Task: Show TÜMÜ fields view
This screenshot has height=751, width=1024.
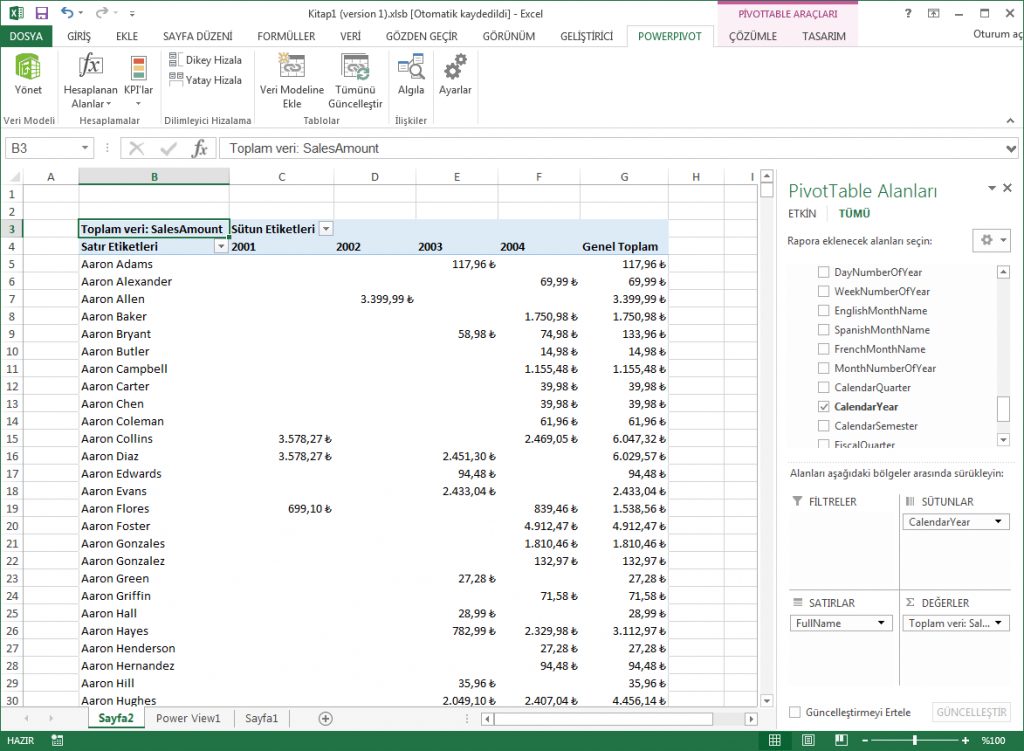Action: point(854,214)
